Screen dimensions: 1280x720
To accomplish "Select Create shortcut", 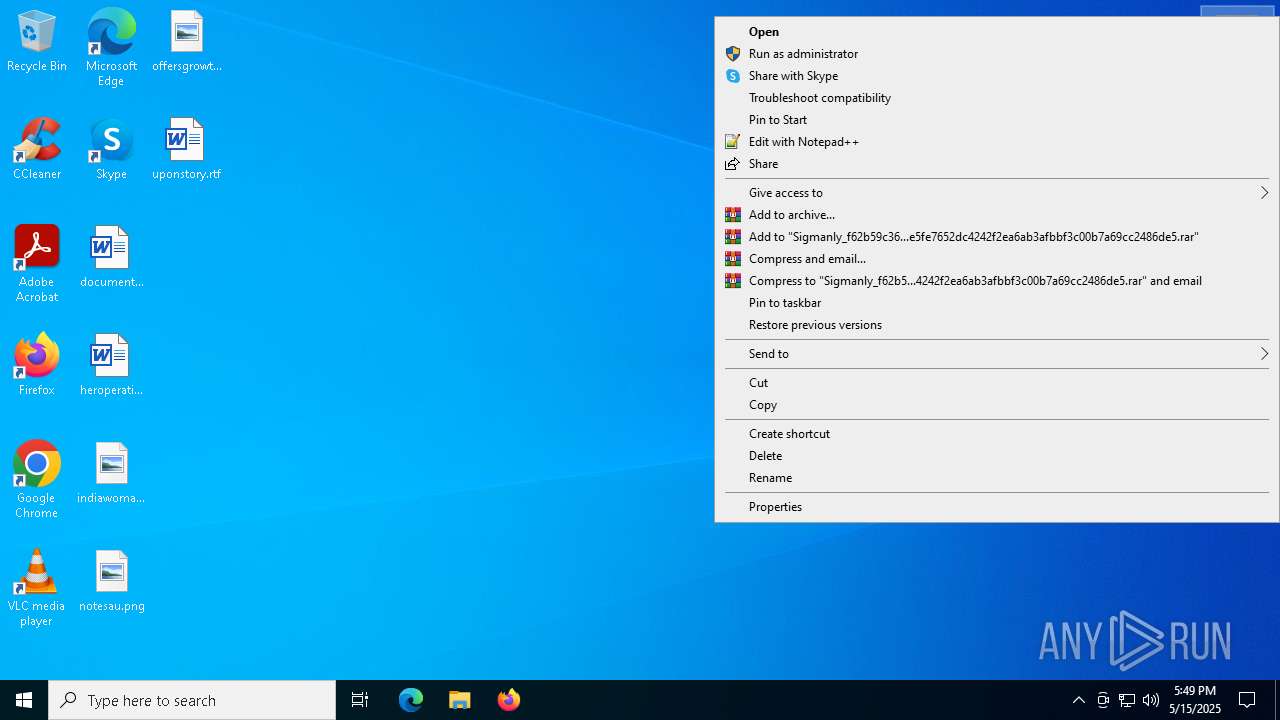I will (997, 434).
